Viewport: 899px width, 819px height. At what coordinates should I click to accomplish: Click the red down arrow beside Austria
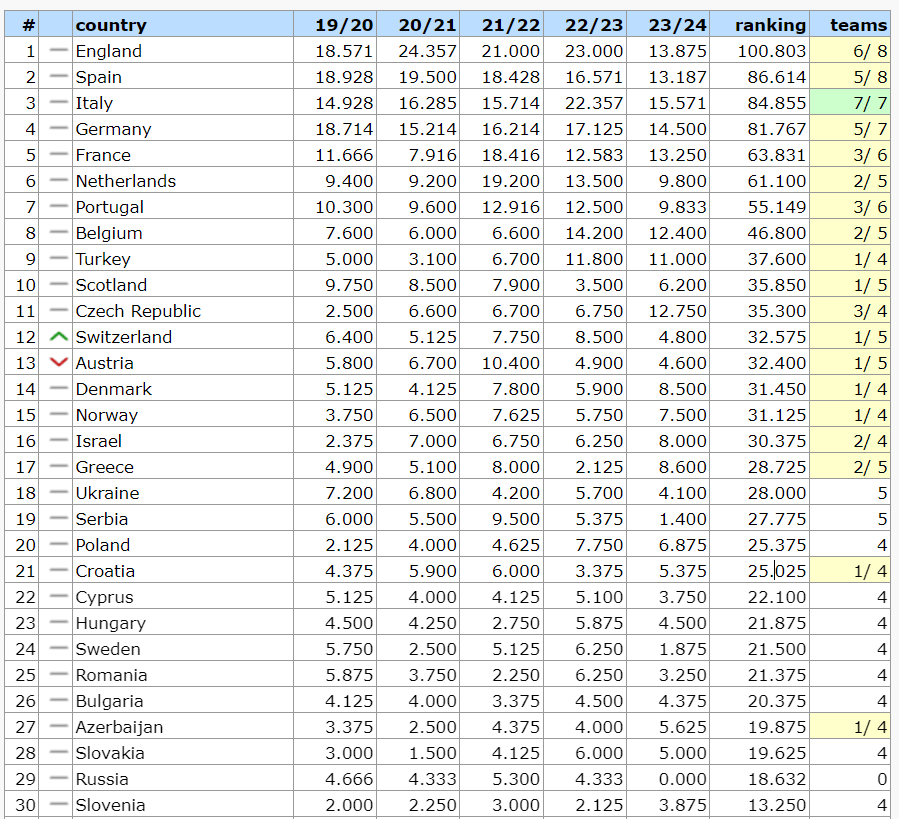(58, 363)
